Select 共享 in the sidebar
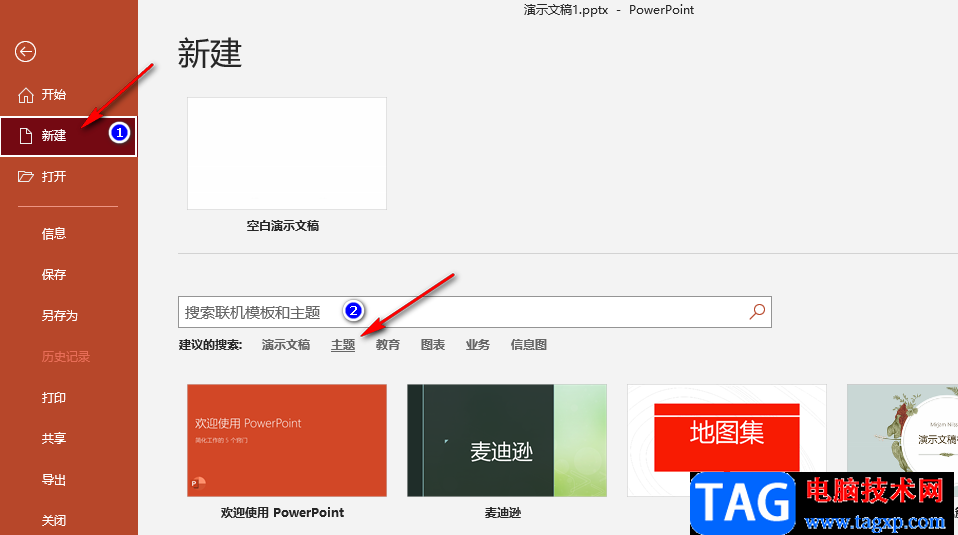The width and height of the screenshot is (958, 535). point(54,439)
